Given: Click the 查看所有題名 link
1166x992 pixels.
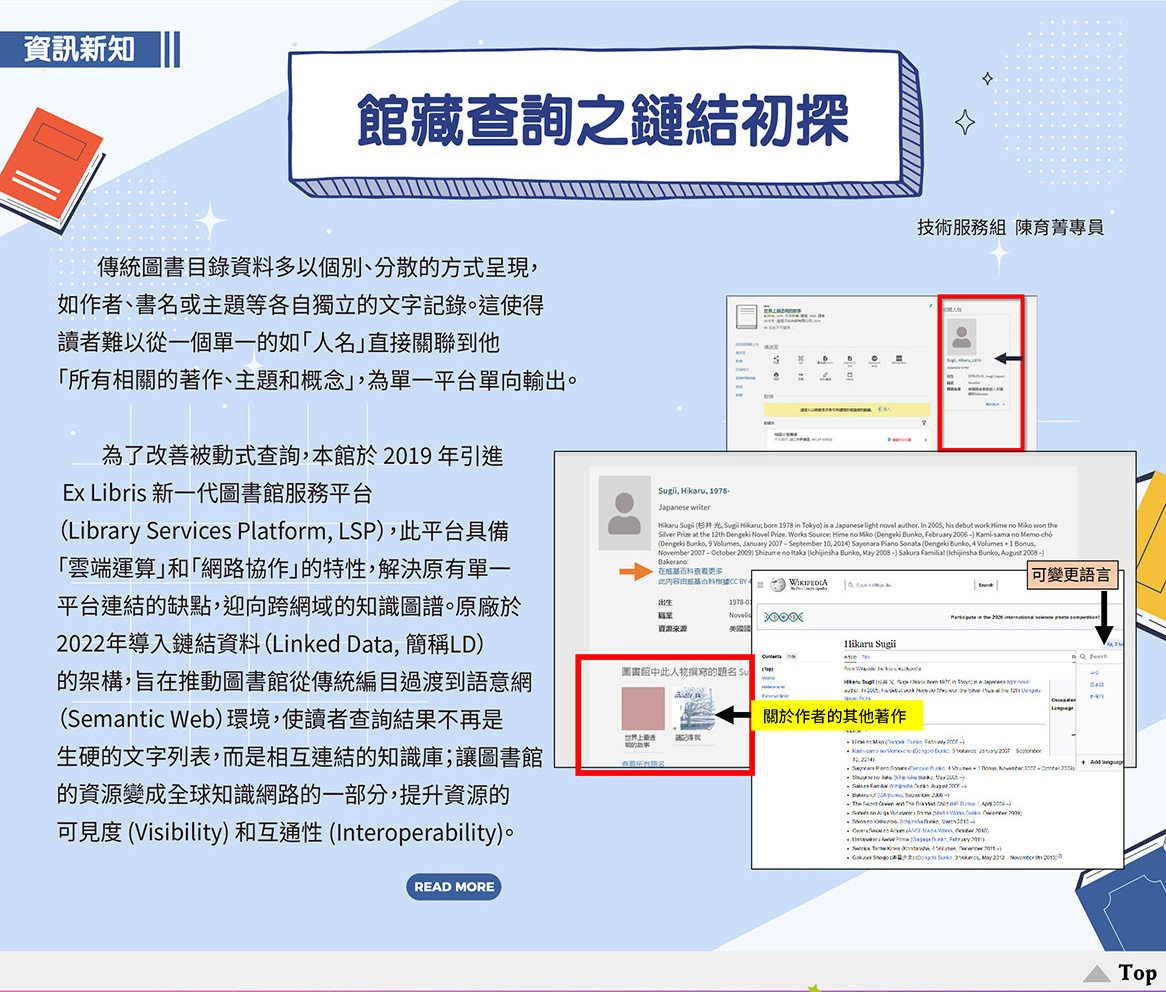Looking at the screenshot, I should pos(643,764).
